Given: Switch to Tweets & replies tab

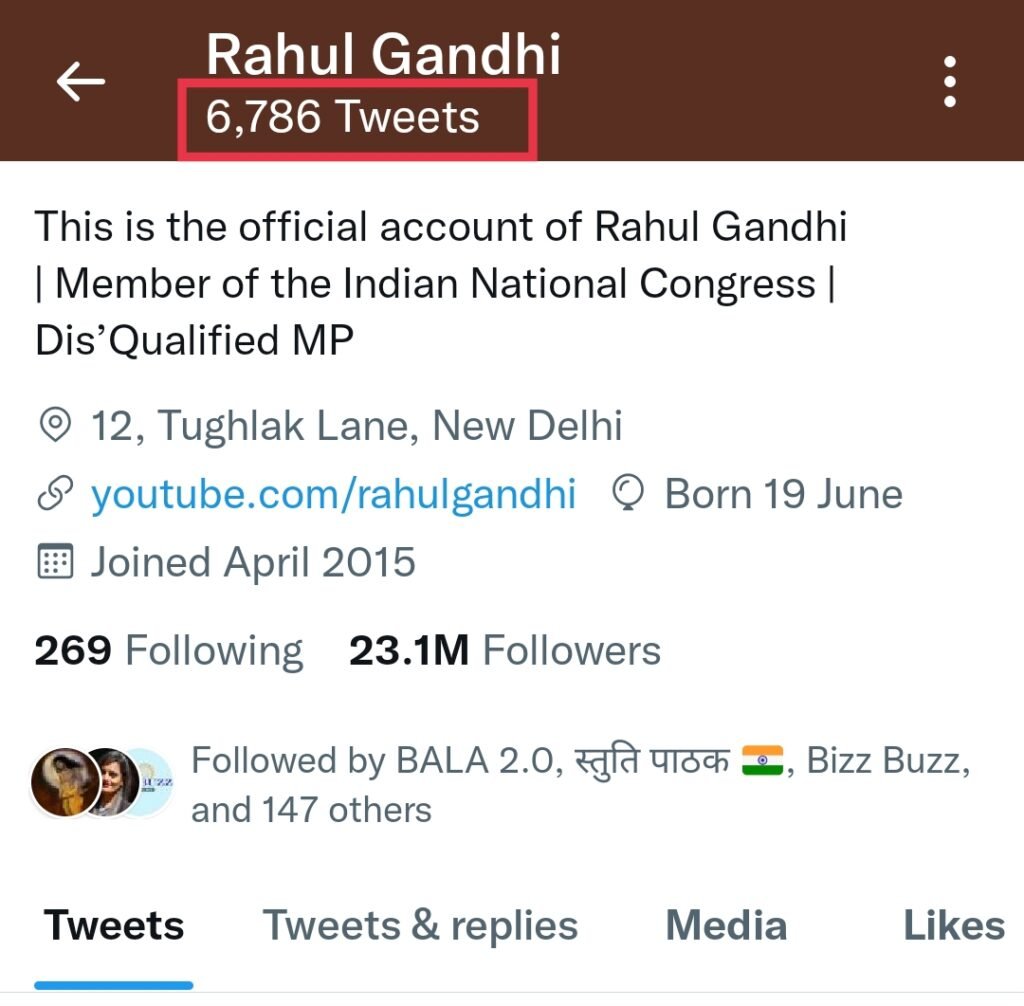Looking at the screenshot, I should point(421,926).
